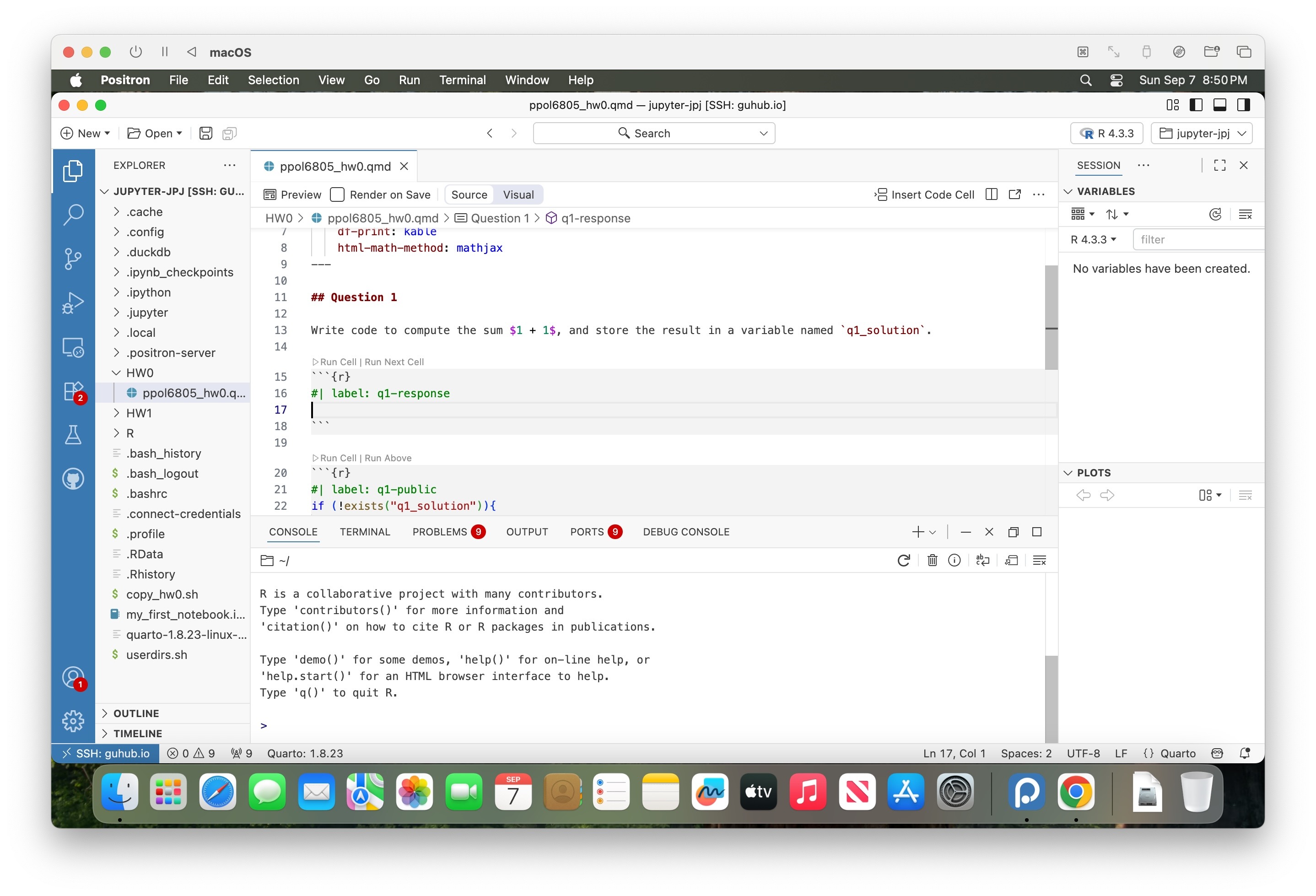
Task: Click Run Next Cell link
Action: coord(394,362)
